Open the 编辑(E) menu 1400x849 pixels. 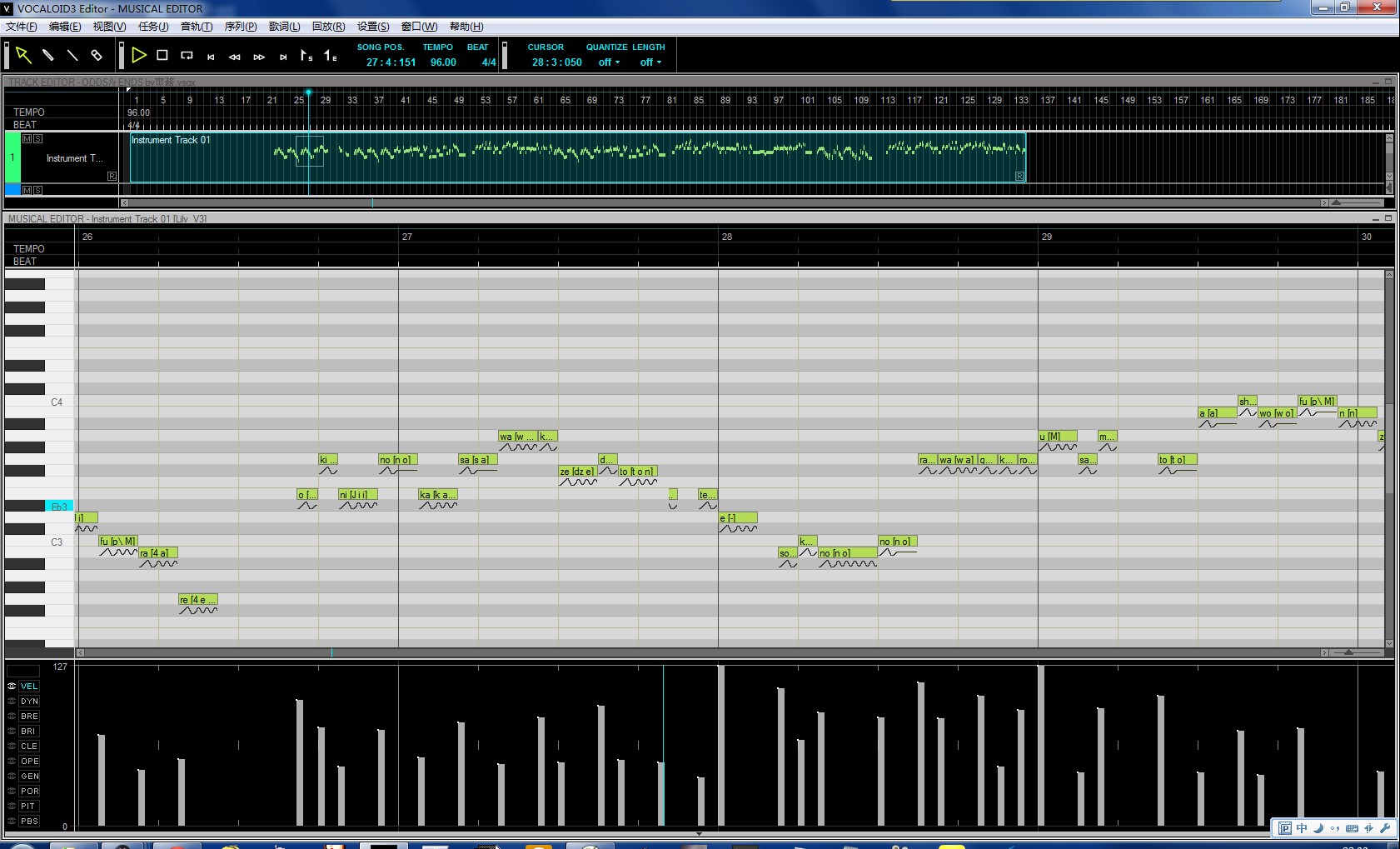[x=65, y=27]
